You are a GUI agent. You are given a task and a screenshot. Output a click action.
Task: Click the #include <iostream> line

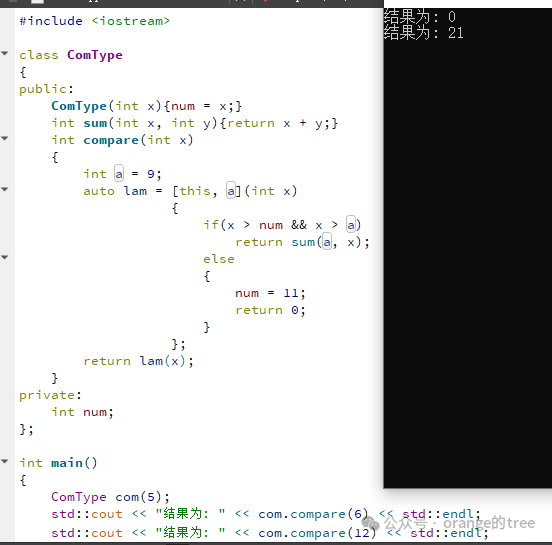tap(95, 21)
